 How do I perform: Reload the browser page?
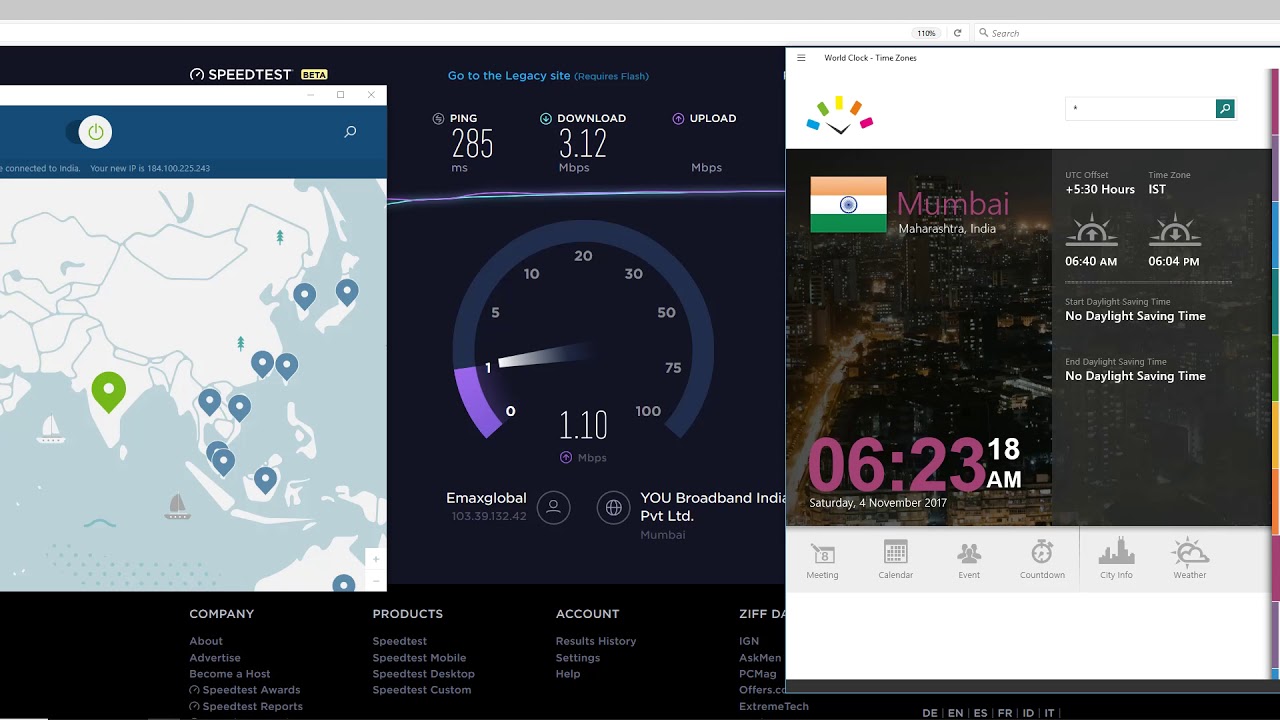(957, 33)
